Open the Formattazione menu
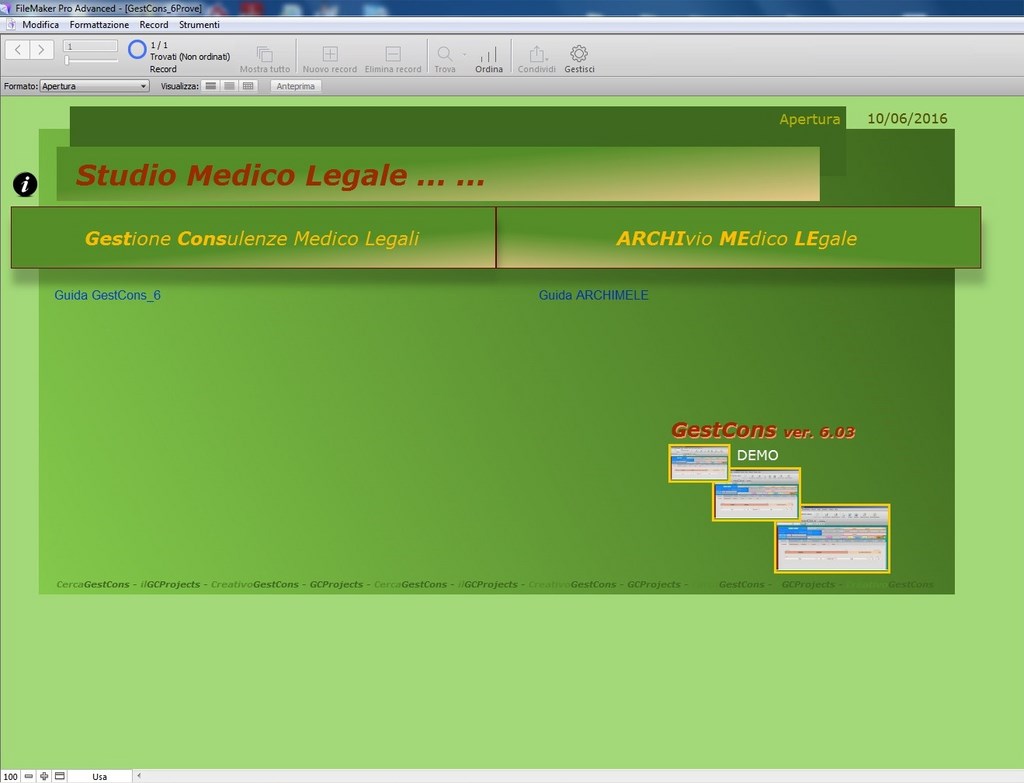 (99, 25)
